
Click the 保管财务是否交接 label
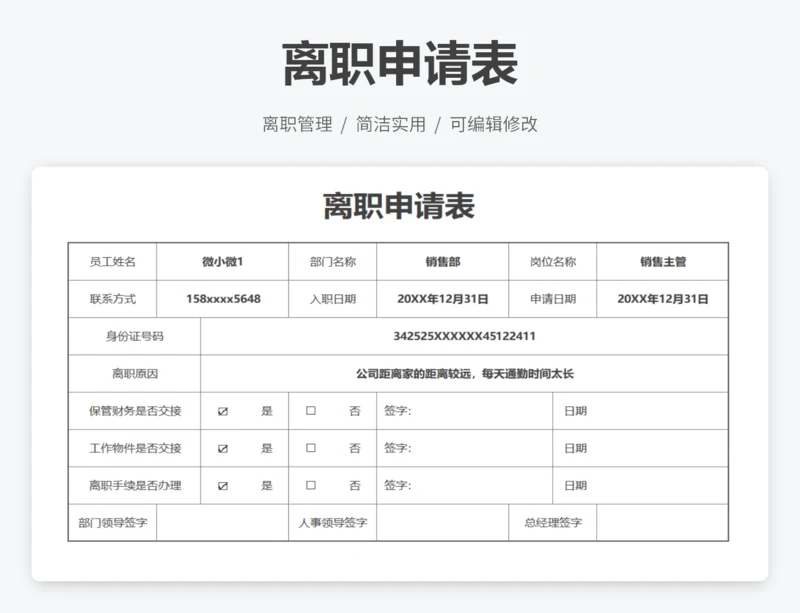135,411
